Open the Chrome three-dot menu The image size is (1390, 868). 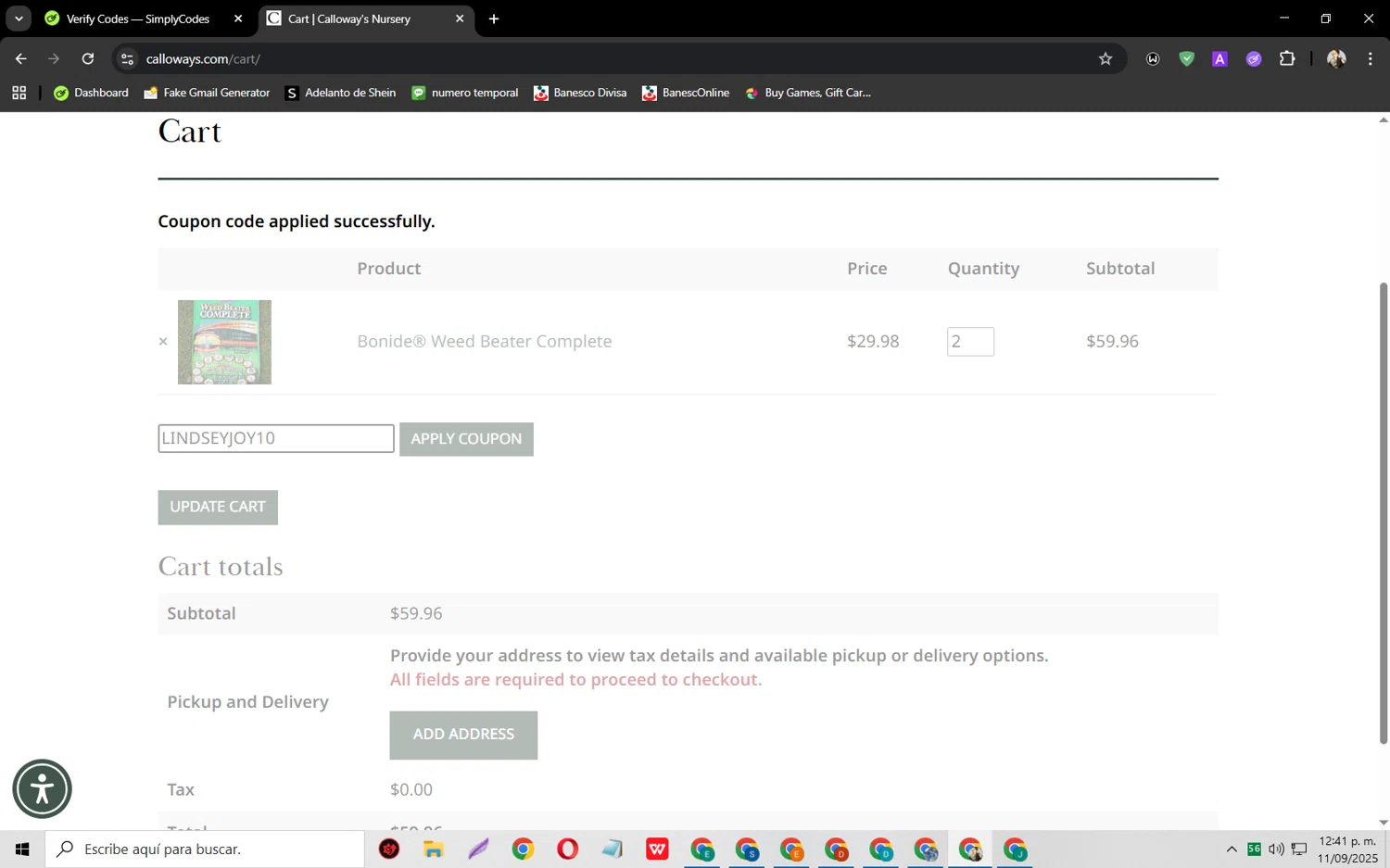click(x=1371, y=58)
